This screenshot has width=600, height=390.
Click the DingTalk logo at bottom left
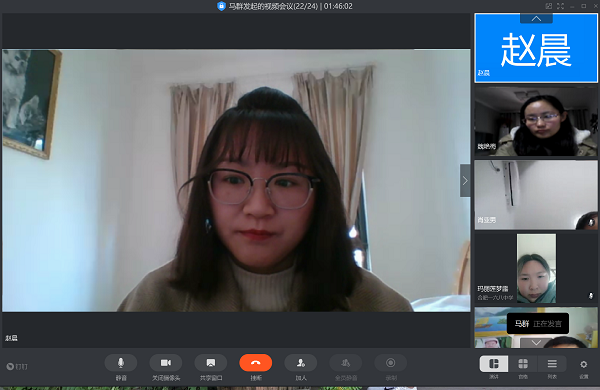[x=17, y=367]
